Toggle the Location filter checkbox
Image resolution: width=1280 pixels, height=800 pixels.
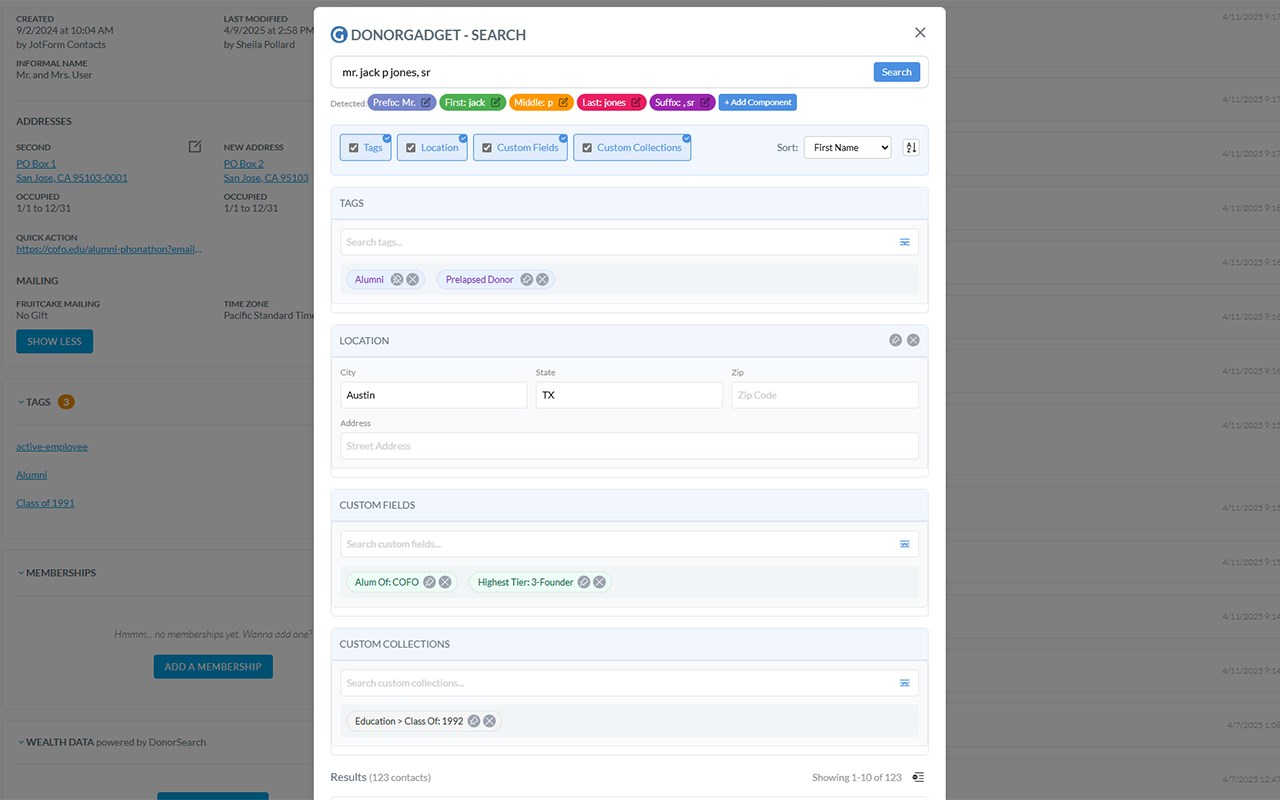click(411, 148)
